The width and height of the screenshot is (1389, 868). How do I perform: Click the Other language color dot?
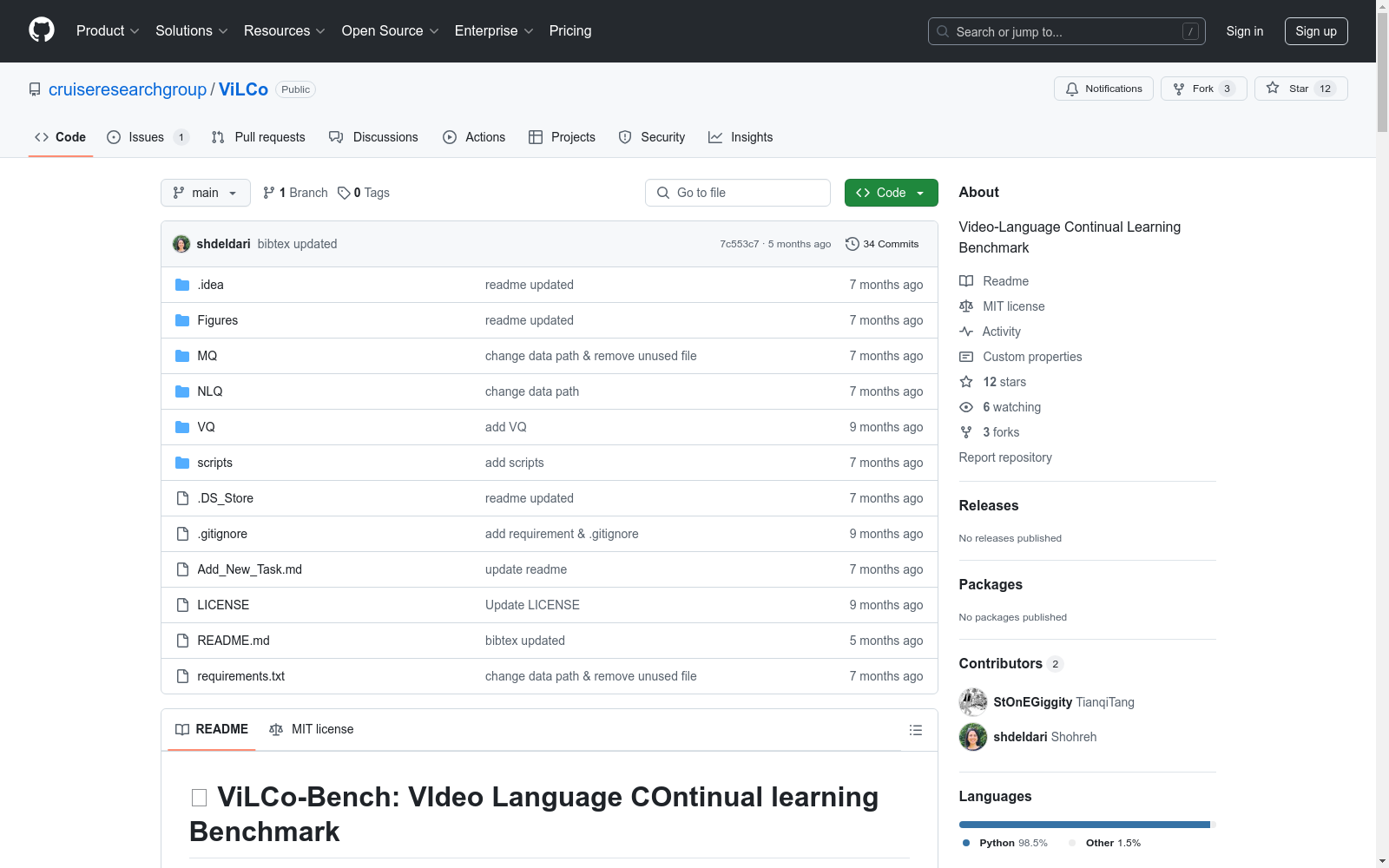click(x=1072, y=843)
